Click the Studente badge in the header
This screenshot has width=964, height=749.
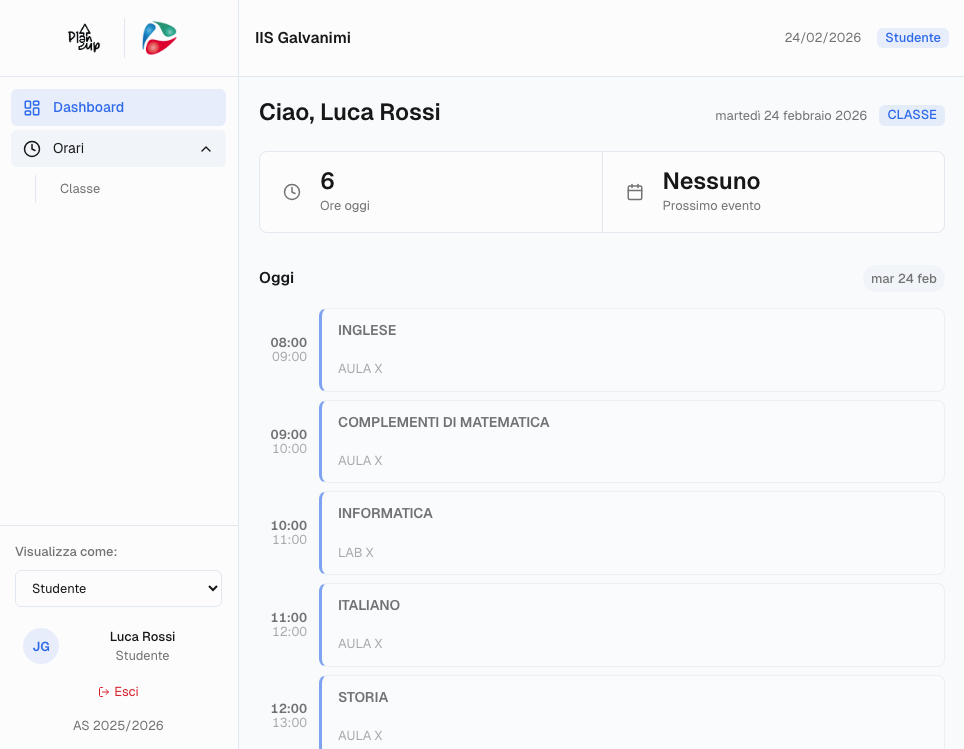912,37
